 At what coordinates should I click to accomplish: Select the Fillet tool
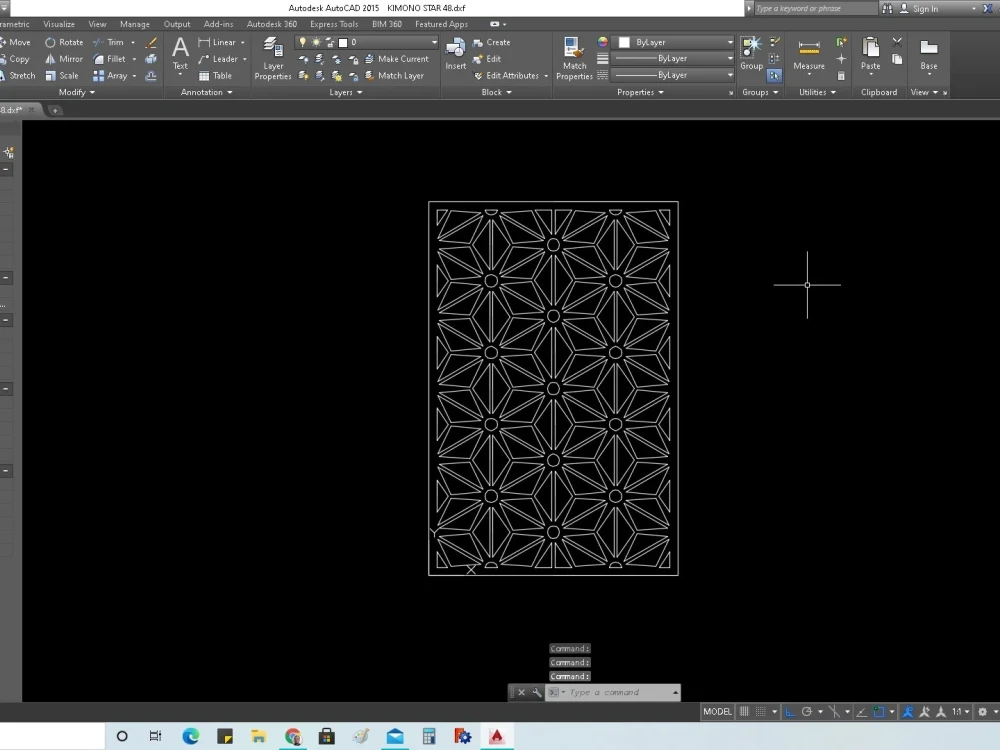[x=109, y=59]
